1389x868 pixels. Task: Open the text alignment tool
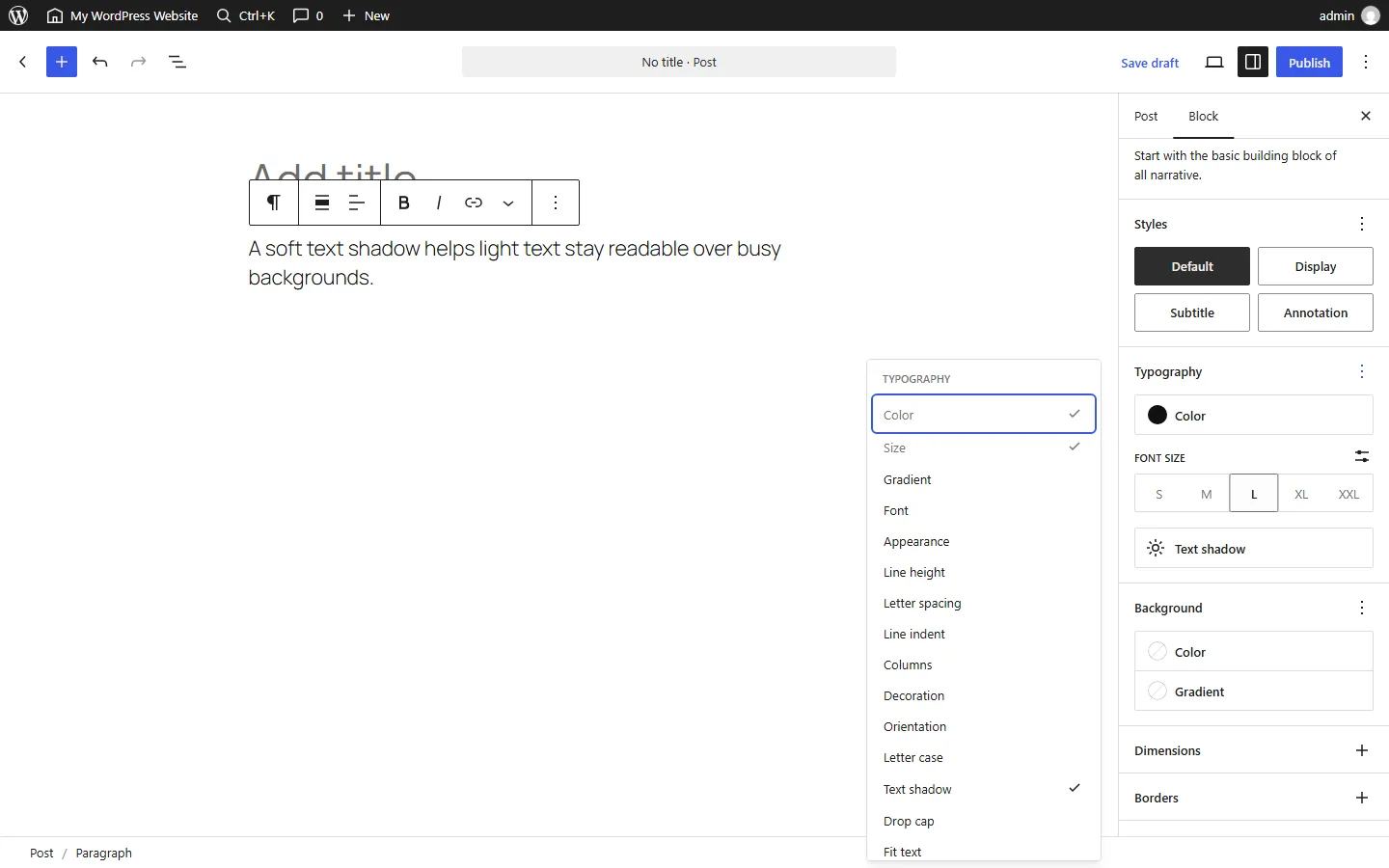[x=357, y=203]
